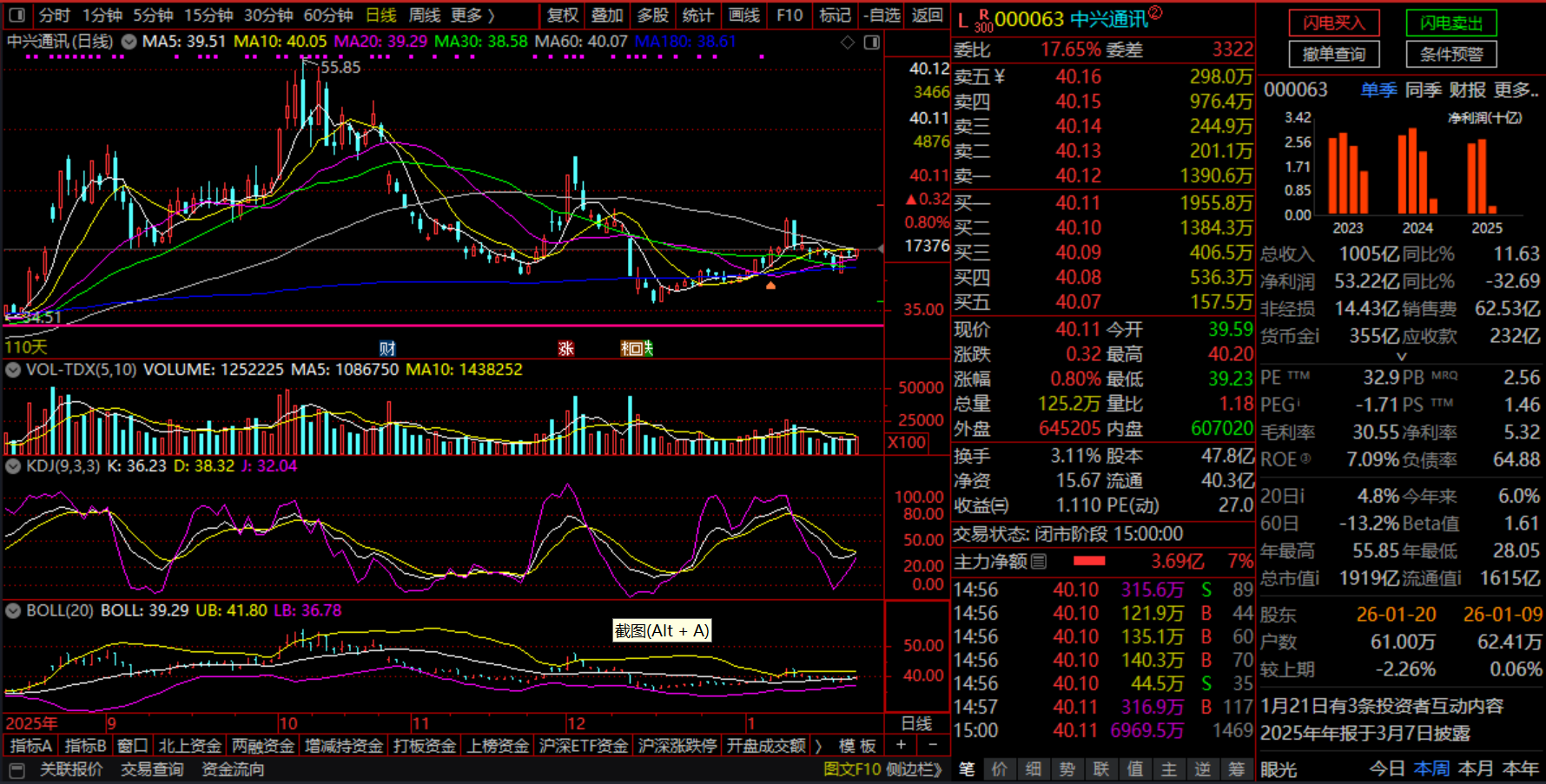Expand 更多 timeframe options
Viewport: 1546px width, 784px height.
click(x=473, y=15)
